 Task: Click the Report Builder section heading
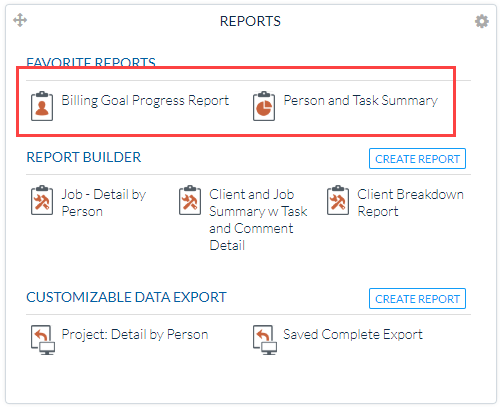(84, 157)
